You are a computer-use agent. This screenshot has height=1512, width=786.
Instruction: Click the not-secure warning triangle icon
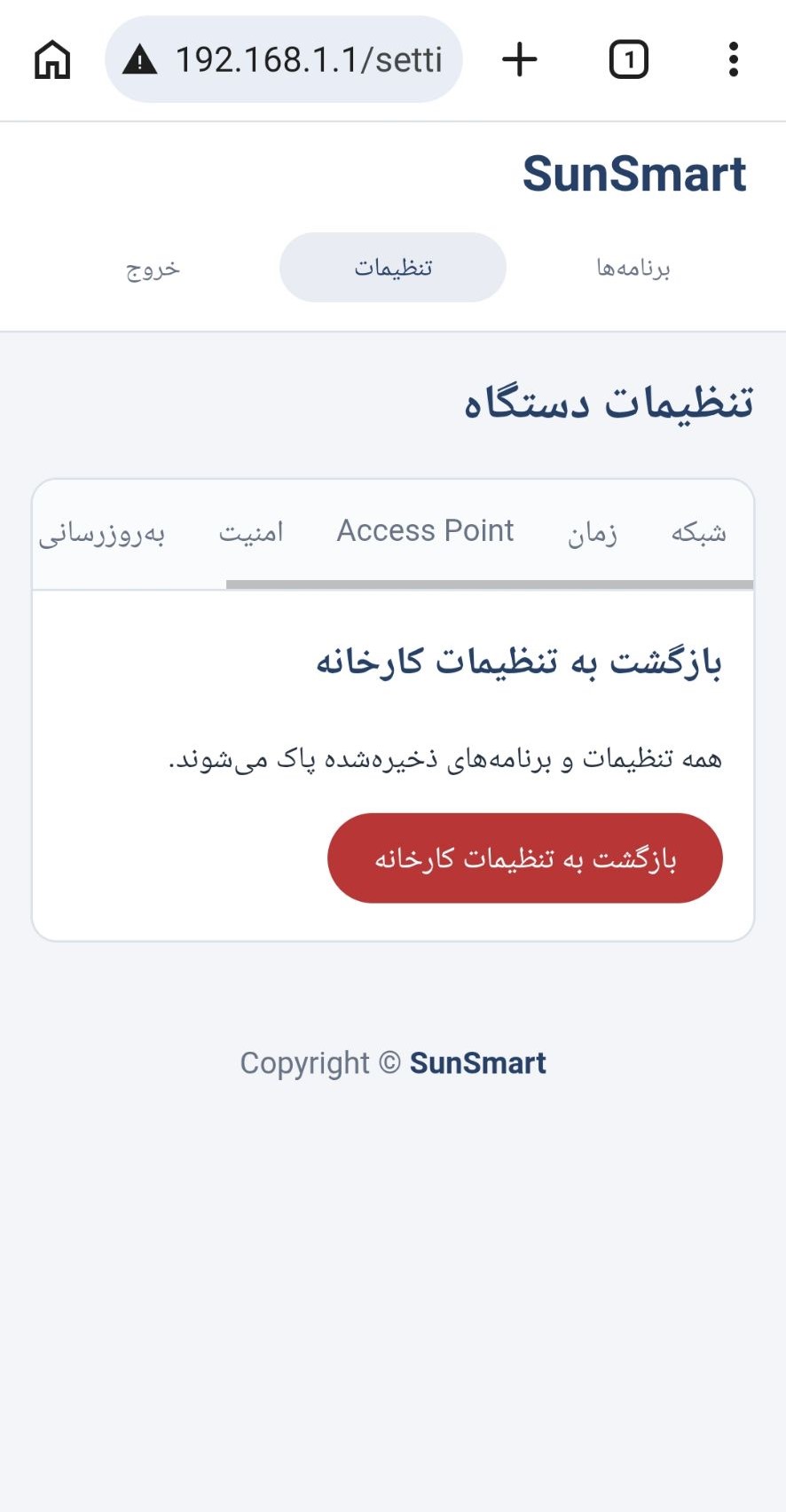coord(139,60)
